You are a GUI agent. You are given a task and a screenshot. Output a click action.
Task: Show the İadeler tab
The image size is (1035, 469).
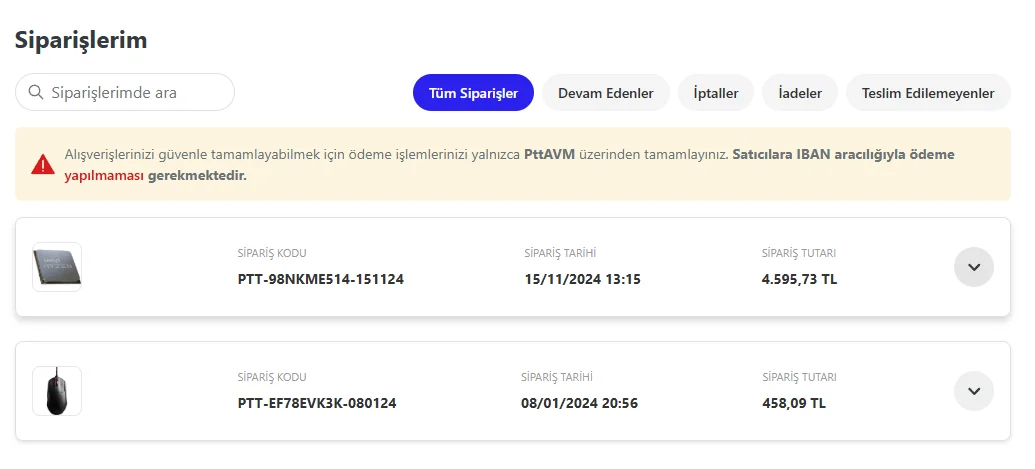tap(800, 93)
